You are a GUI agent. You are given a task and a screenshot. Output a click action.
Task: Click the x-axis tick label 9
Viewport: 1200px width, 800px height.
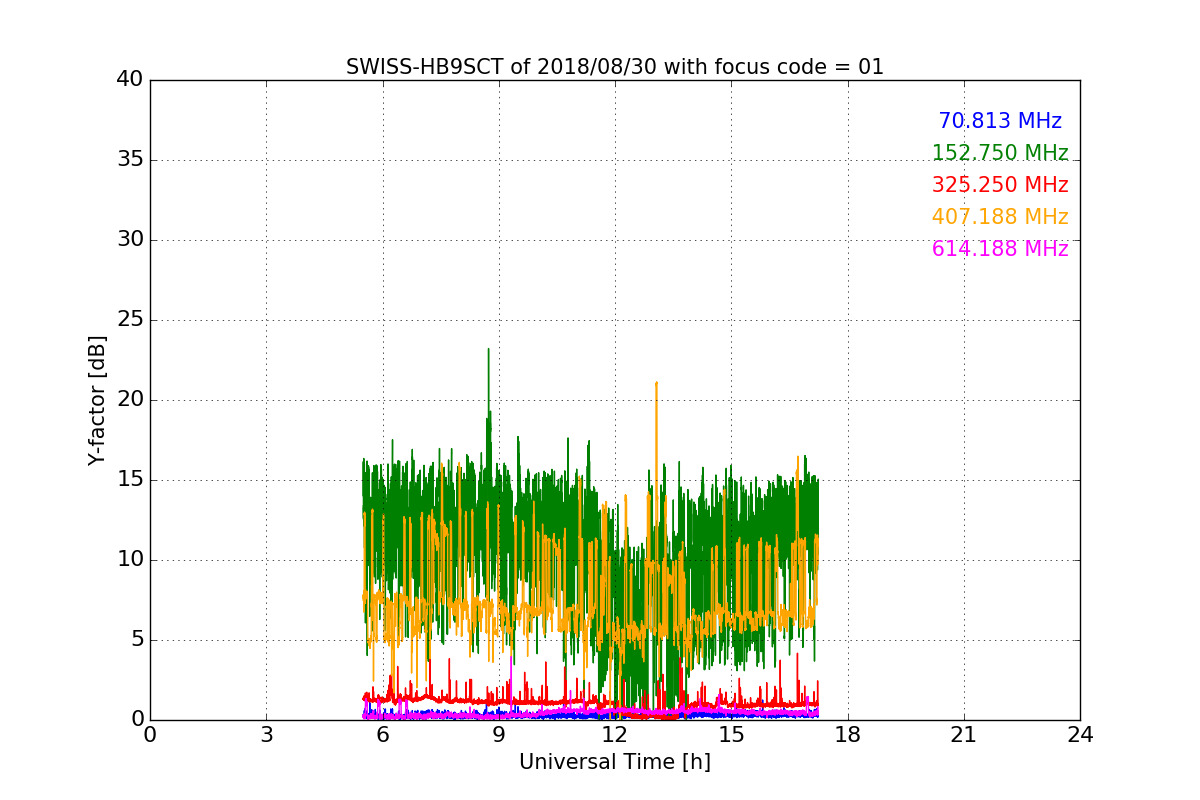[x=499, y=735]
